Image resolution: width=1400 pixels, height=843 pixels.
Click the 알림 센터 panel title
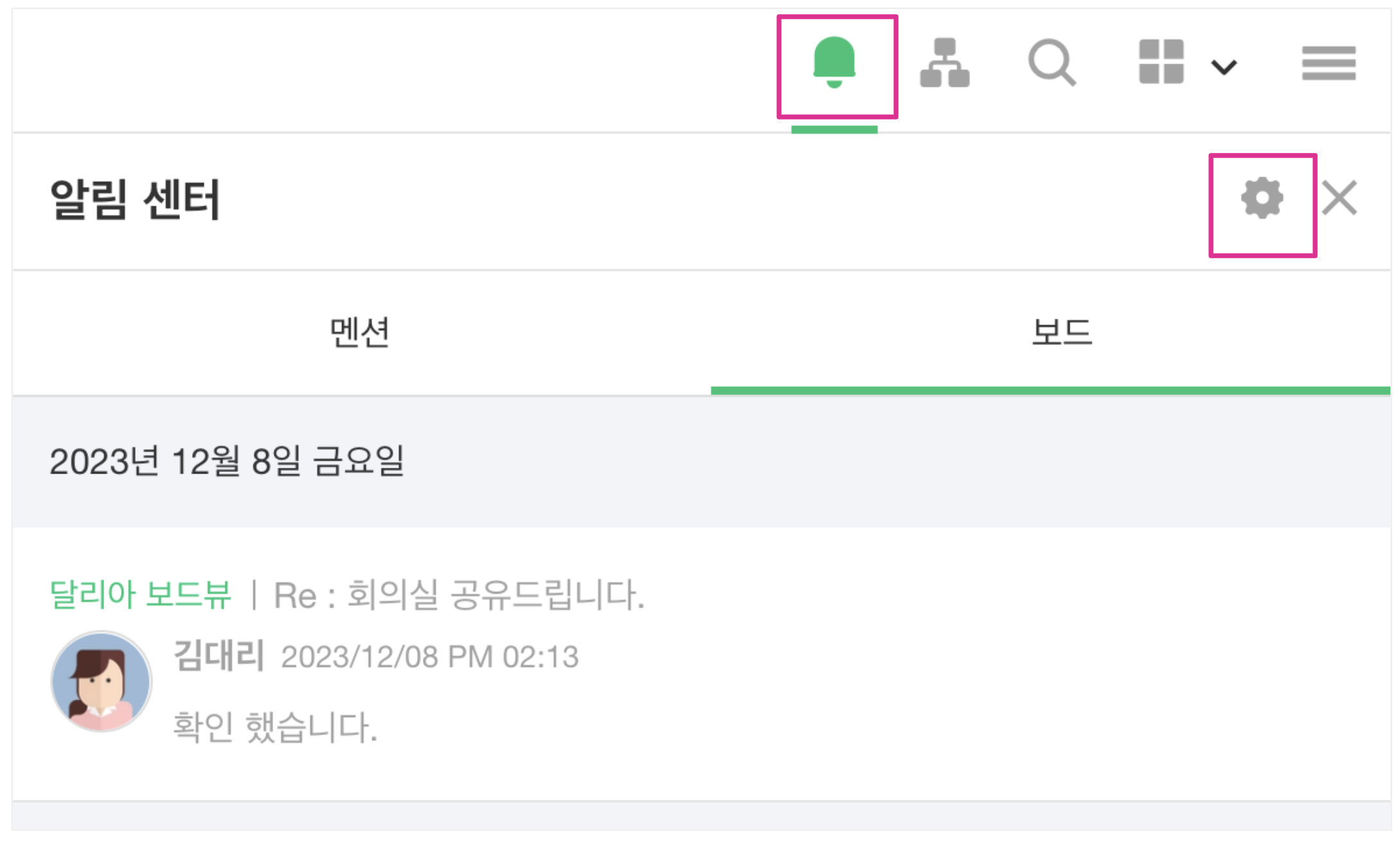click(135, 199)
